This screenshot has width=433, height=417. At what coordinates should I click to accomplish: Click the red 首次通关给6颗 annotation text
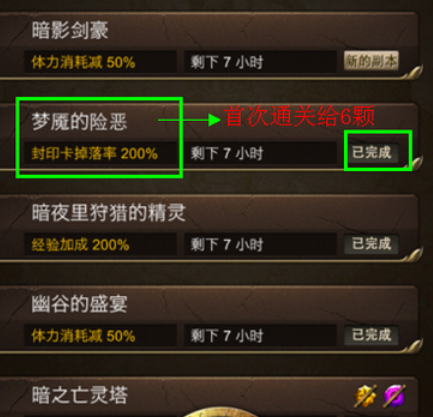point(300,116)
